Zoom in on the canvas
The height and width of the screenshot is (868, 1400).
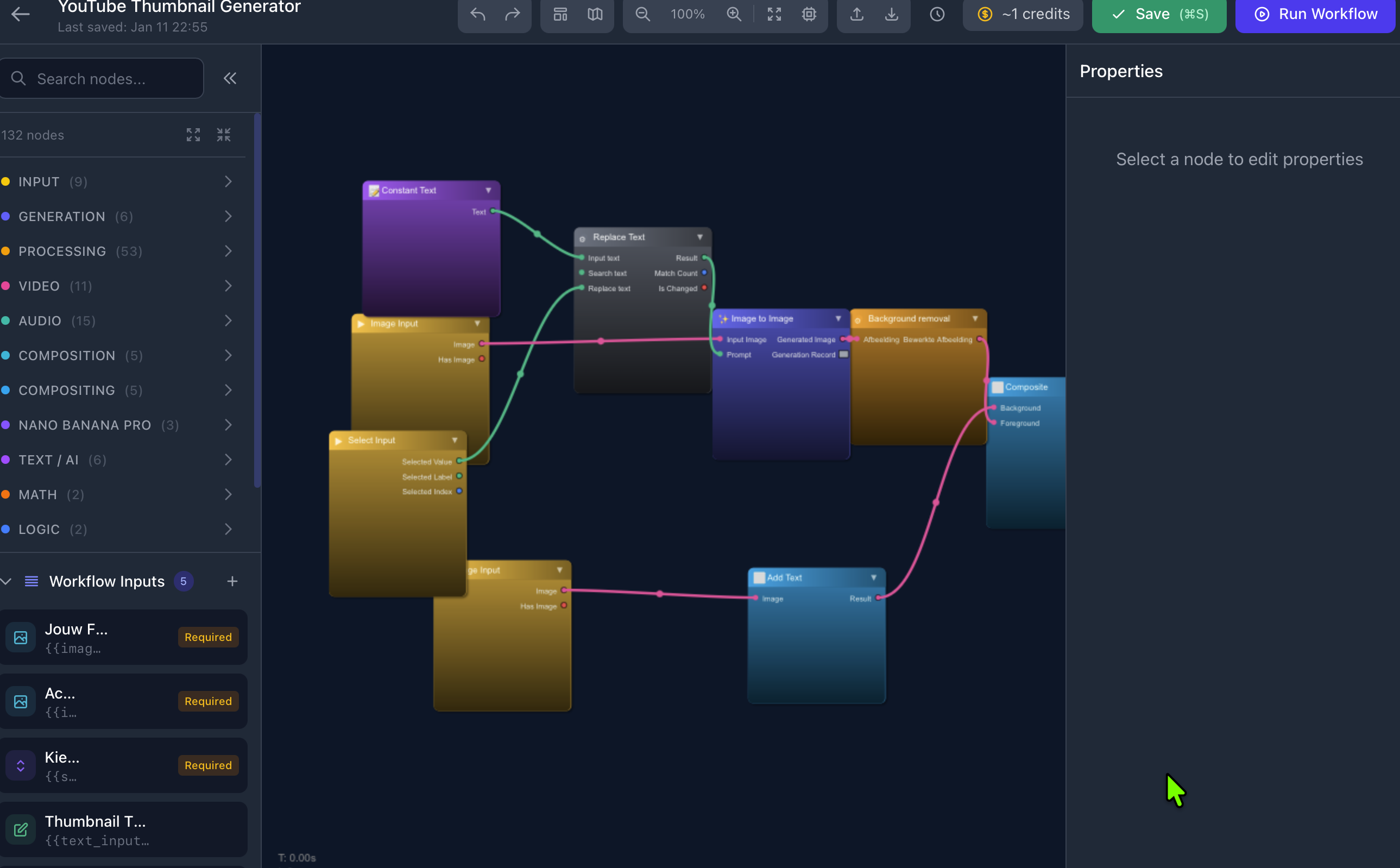tap(734, 14)
